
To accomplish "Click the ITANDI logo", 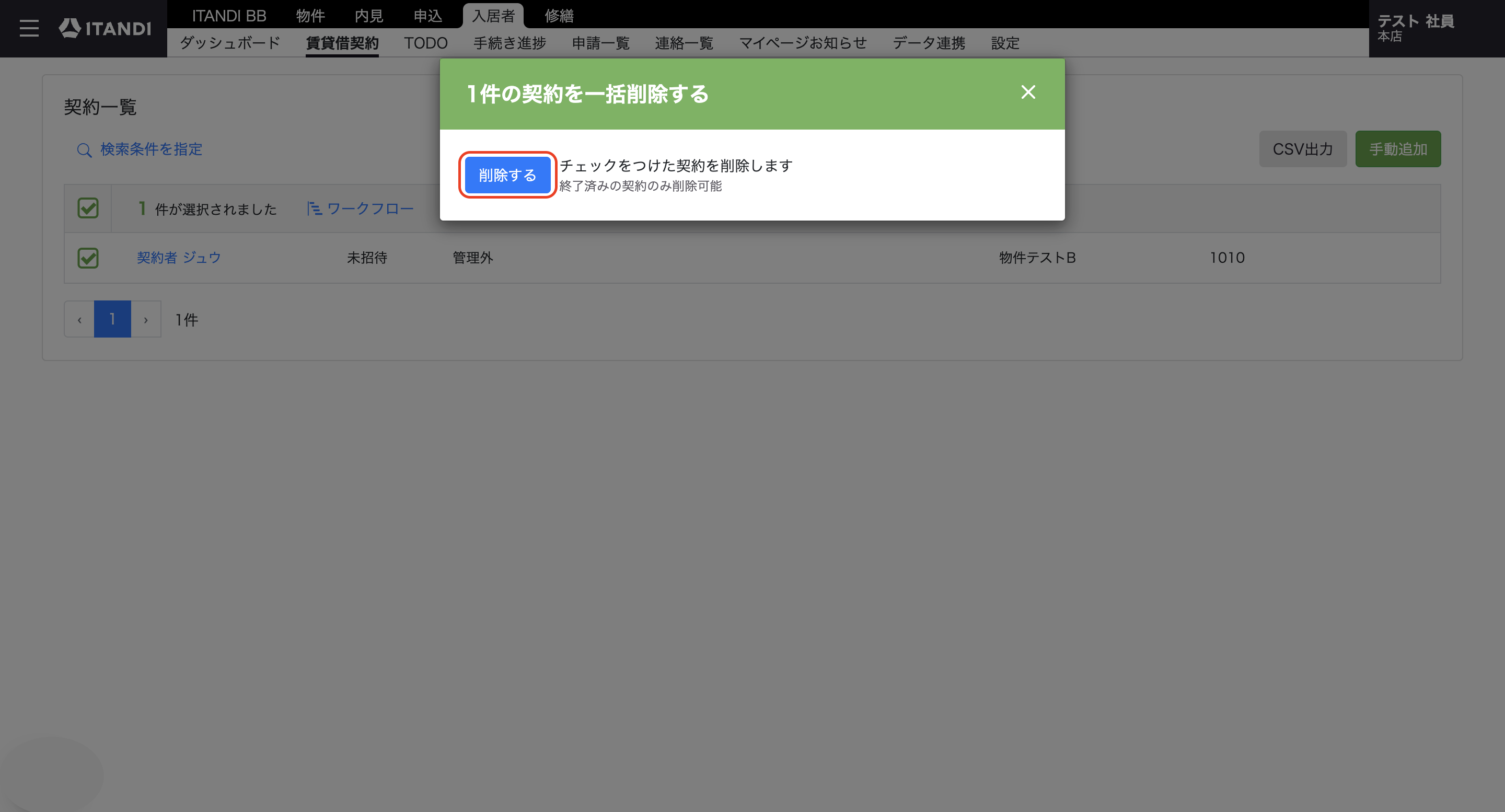I will point(105,28).
